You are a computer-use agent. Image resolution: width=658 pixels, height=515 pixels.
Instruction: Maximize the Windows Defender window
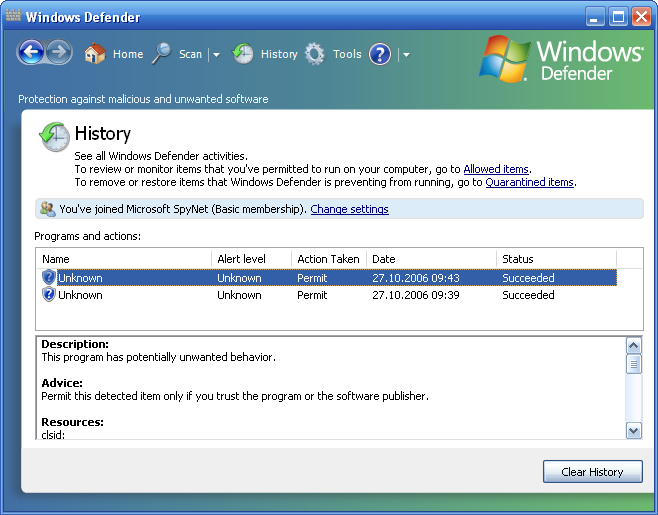coord(618,17)
